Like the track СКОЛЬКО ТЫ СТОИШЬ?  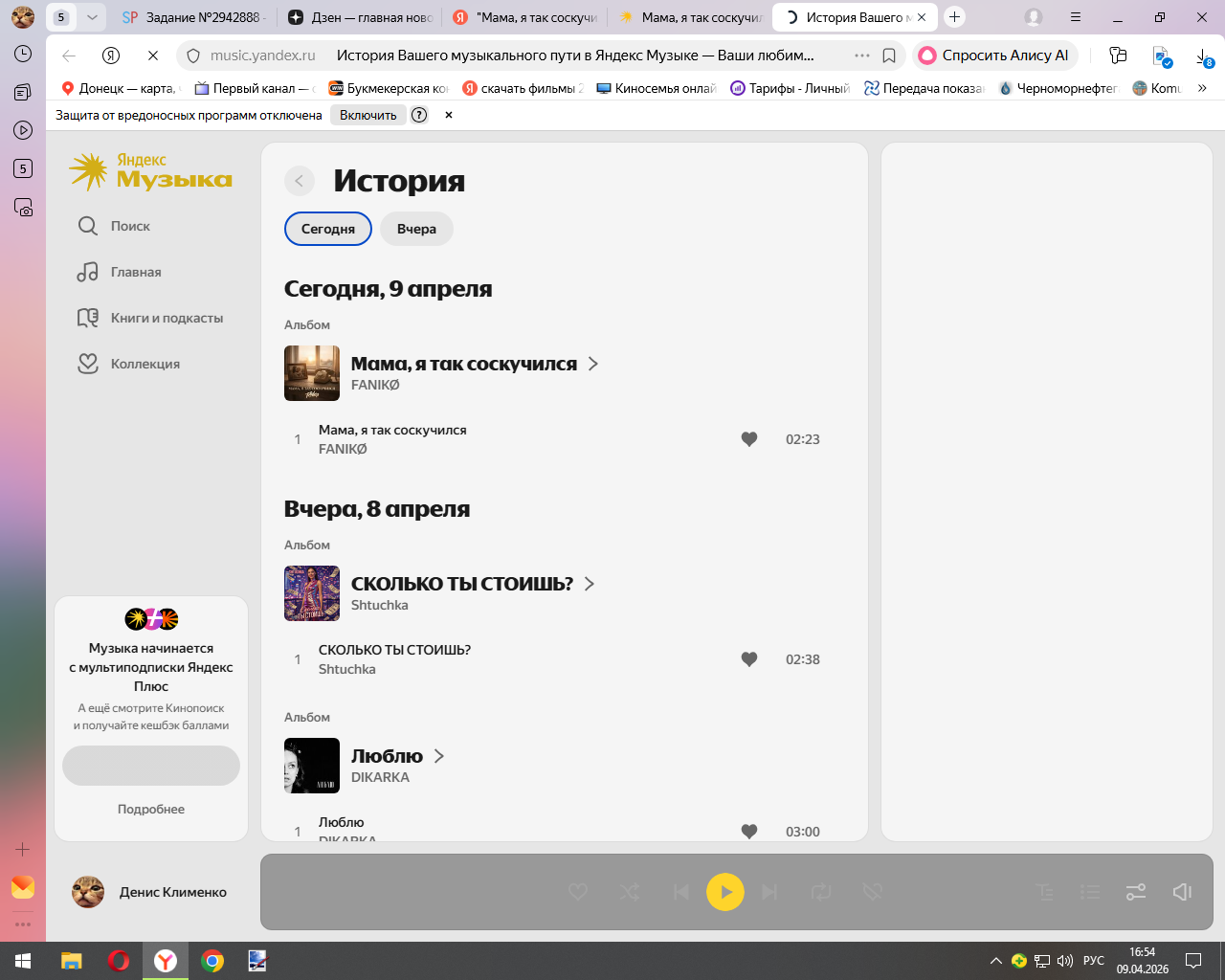749,659
